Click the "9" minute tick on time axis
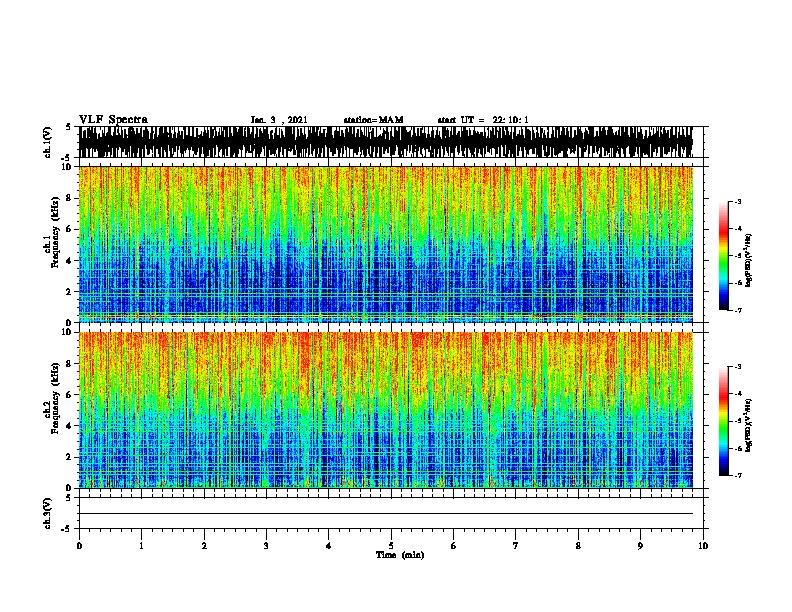The height and width of the screenshot is (612, 792). (x=640, y=546)
